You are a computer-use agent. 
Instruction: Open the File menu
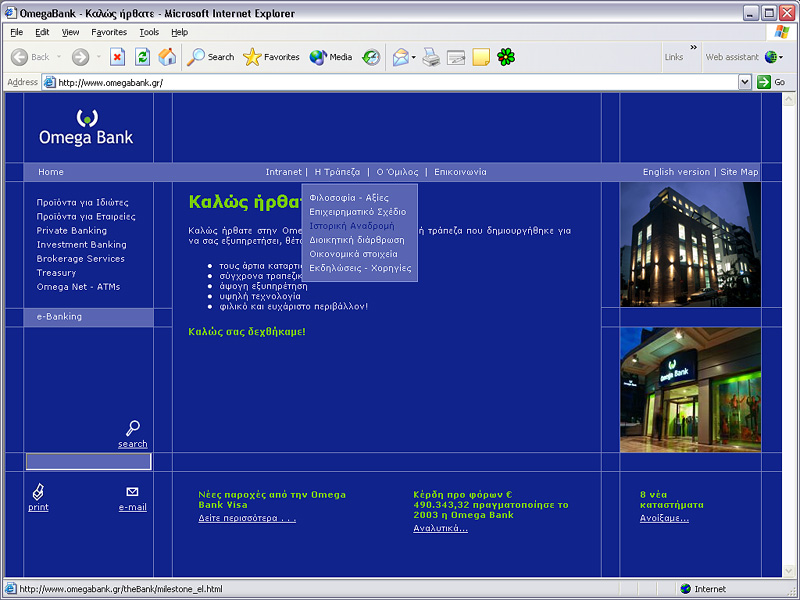[x=16, y=32]
